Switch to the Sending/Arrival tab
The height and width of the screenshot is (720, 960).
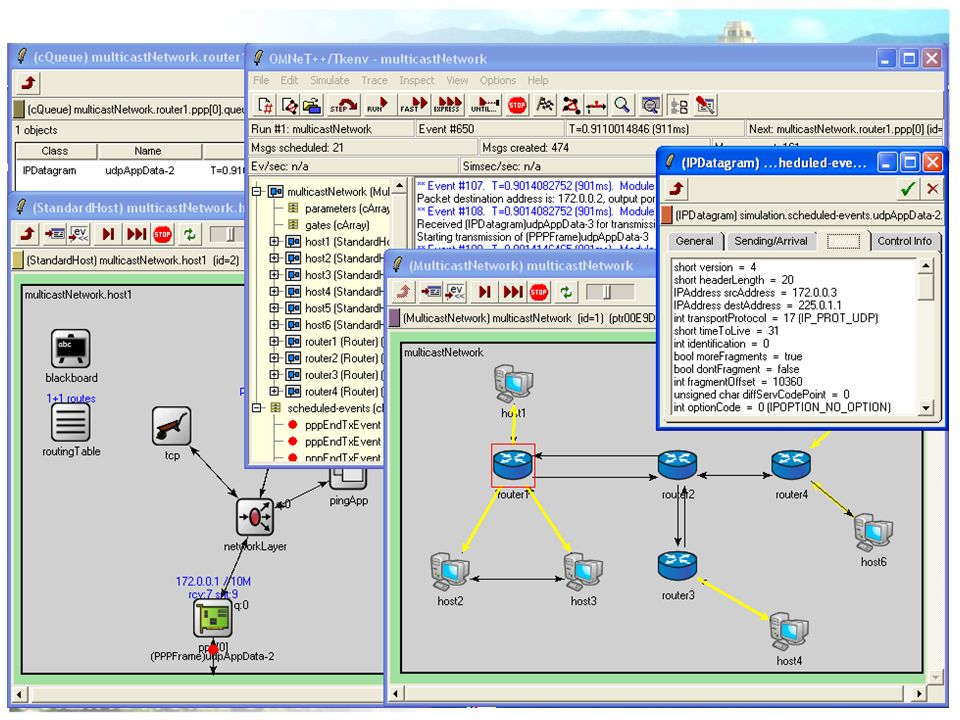pos(771,241)
